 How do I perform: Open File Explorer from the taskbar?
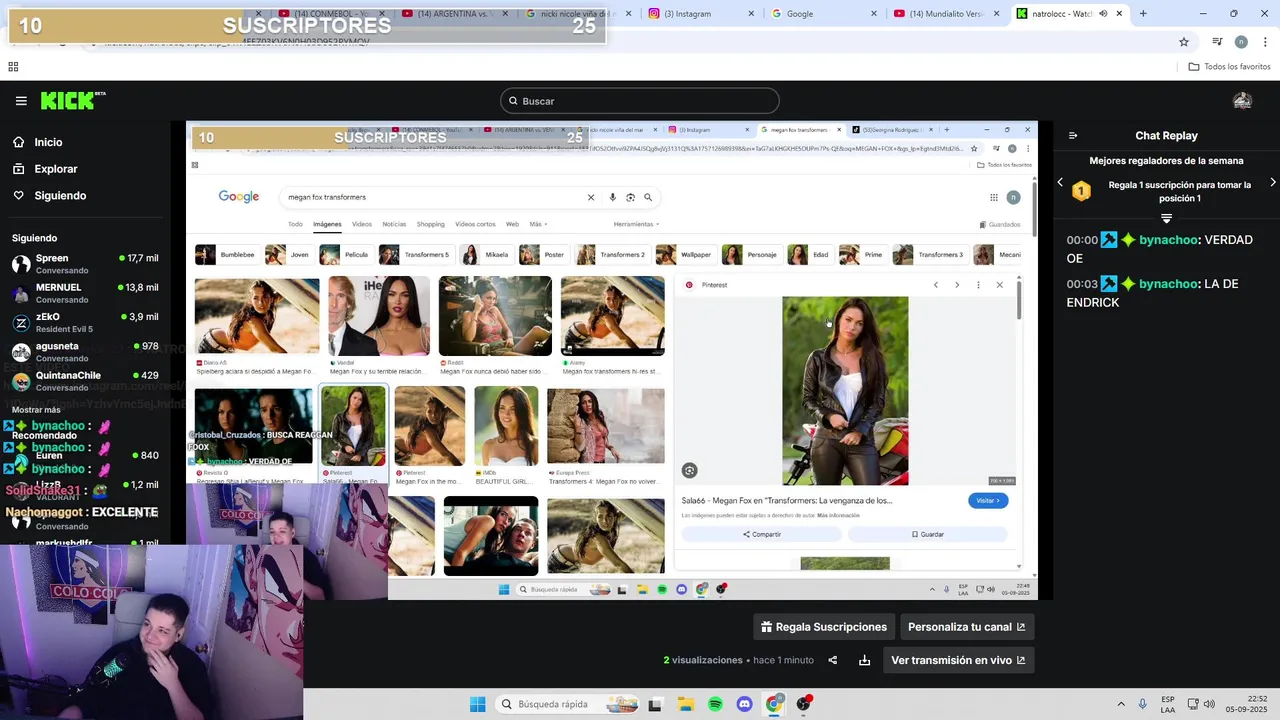tap(686, 704)
